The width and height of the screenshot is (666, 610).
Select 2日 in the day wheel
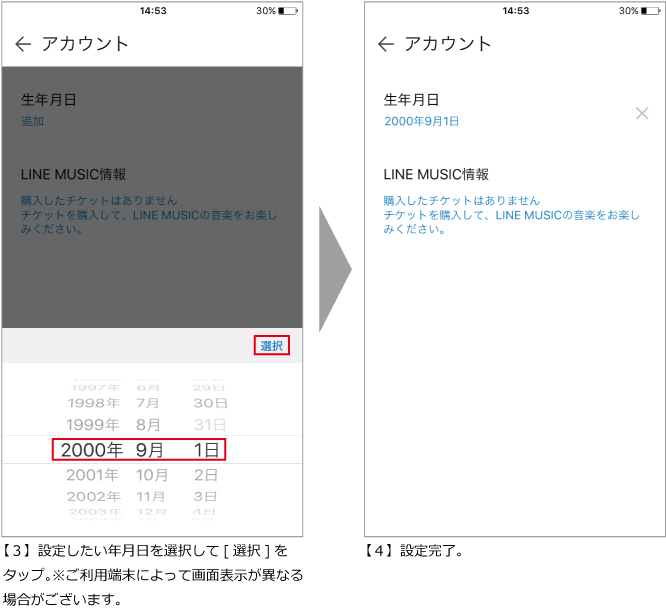[x=206, y=474]
